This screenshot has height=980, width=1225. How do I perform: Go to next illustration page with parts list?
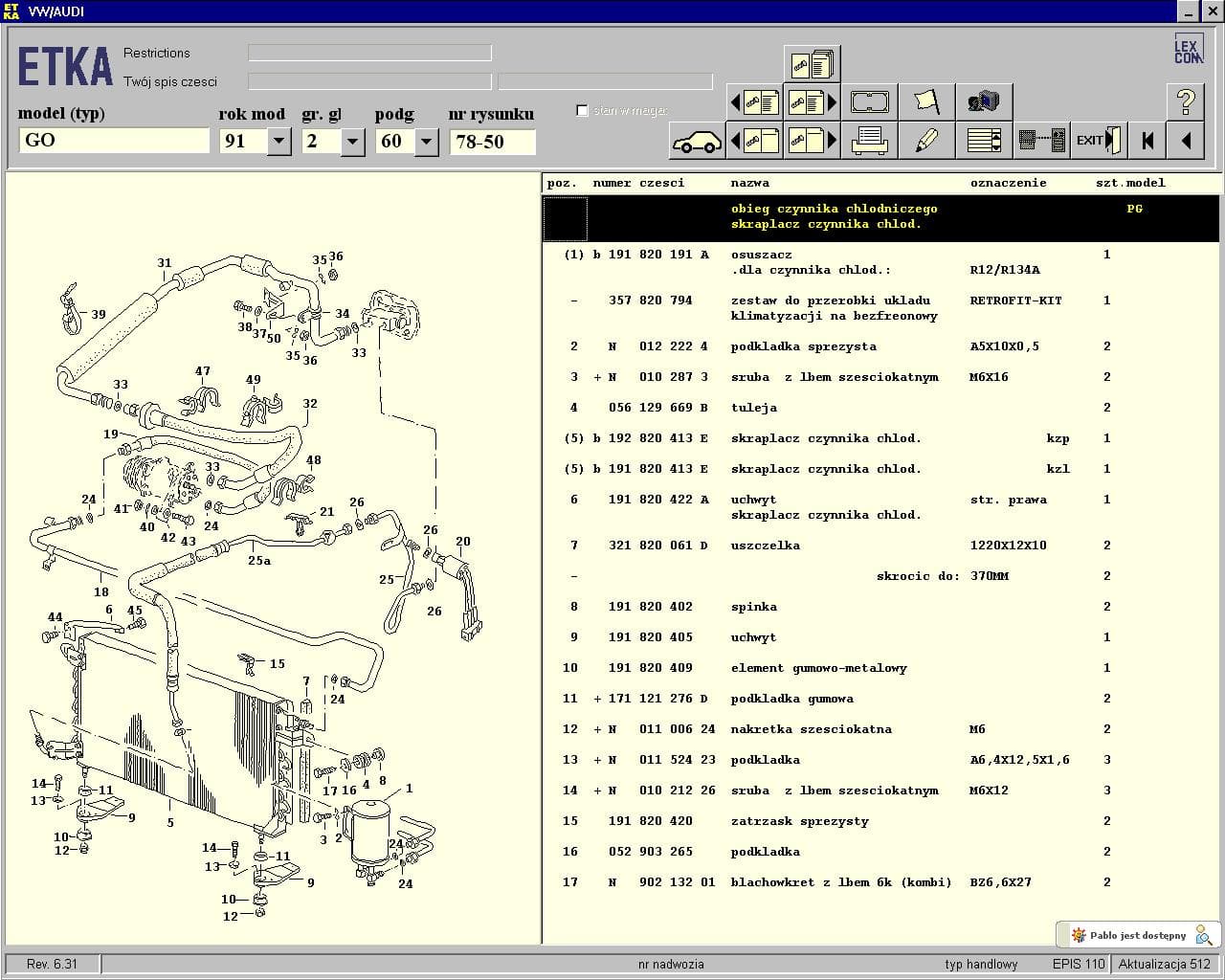point(812,101)
